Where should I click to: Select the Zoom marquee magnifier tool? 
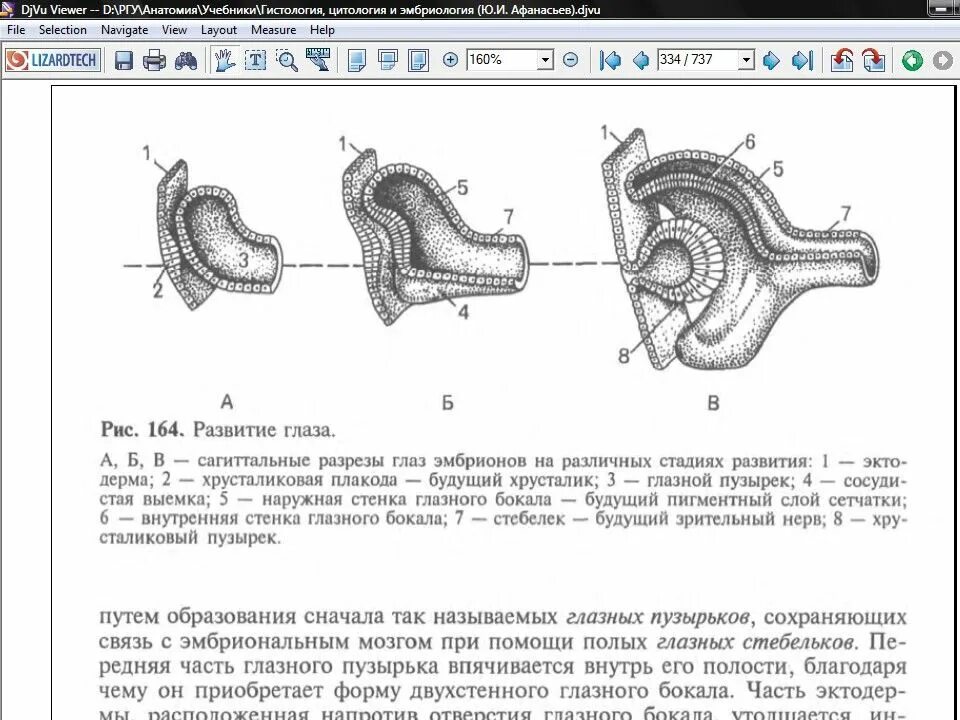coord(287,60)
